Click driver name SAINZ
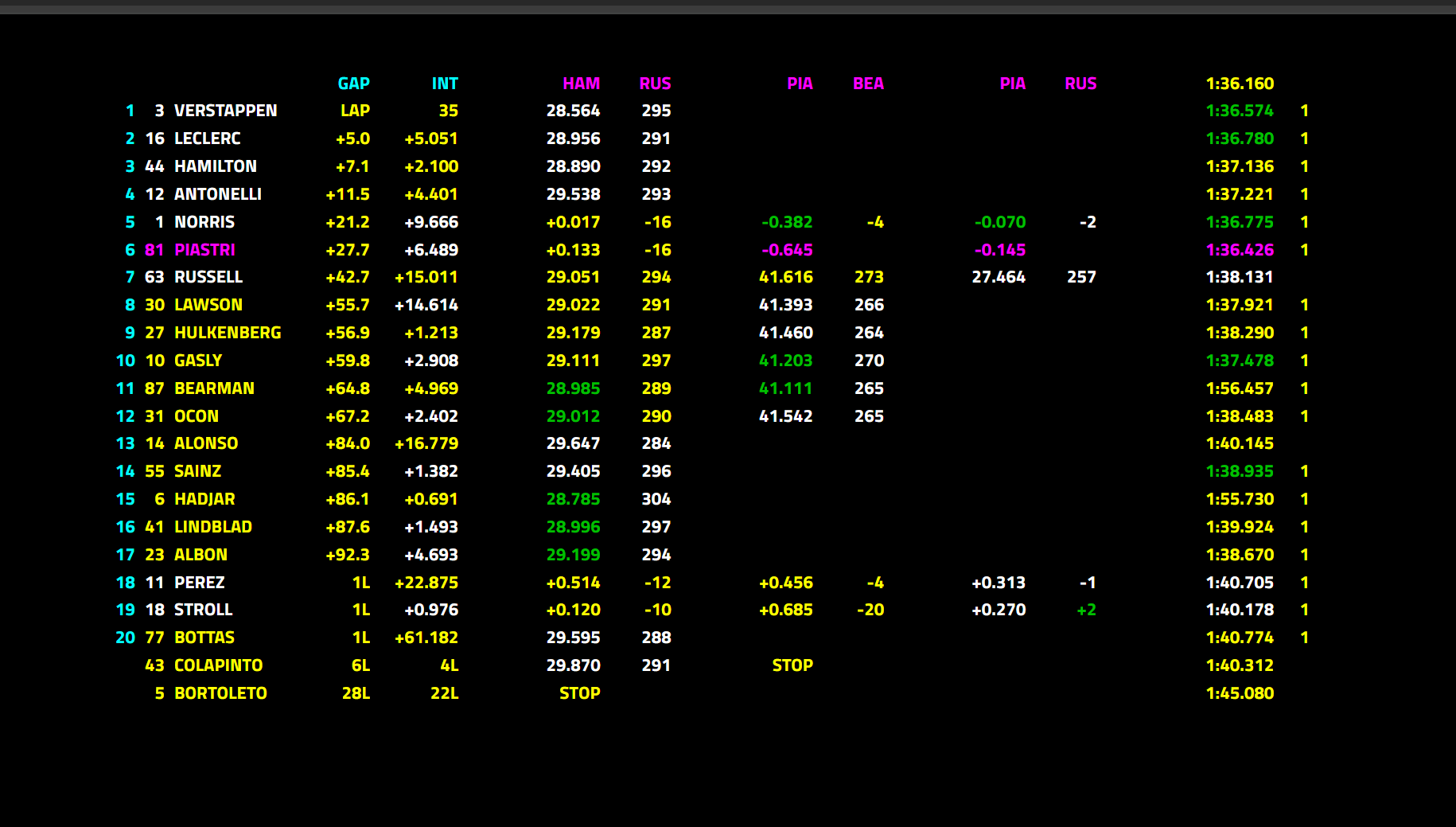This screenshot has height=827, width=1456. coord(198,471)
